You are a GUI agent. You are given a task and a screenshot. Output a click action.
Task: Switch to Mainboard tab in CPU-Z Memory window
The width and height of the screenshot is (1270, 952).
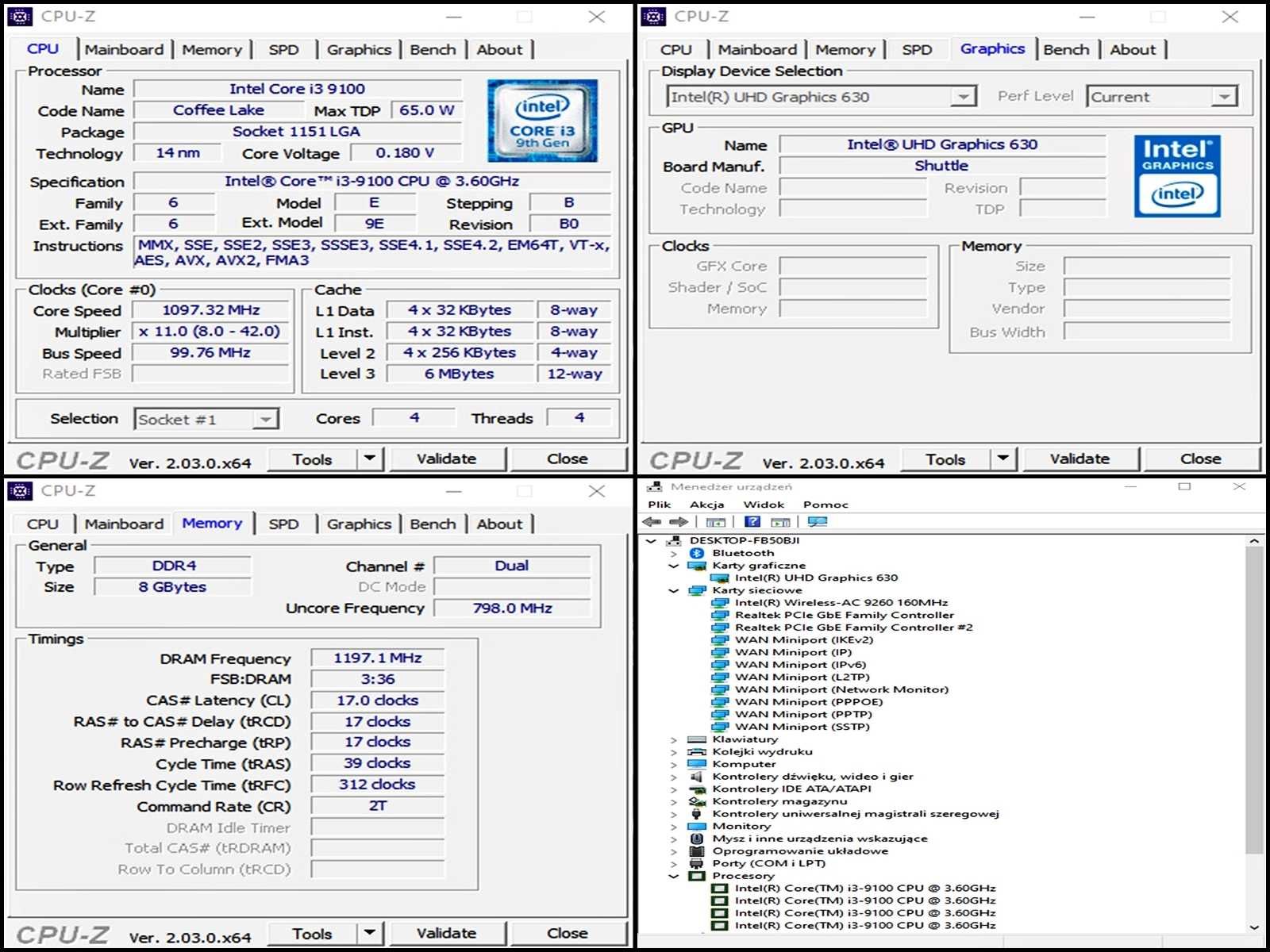124,524
